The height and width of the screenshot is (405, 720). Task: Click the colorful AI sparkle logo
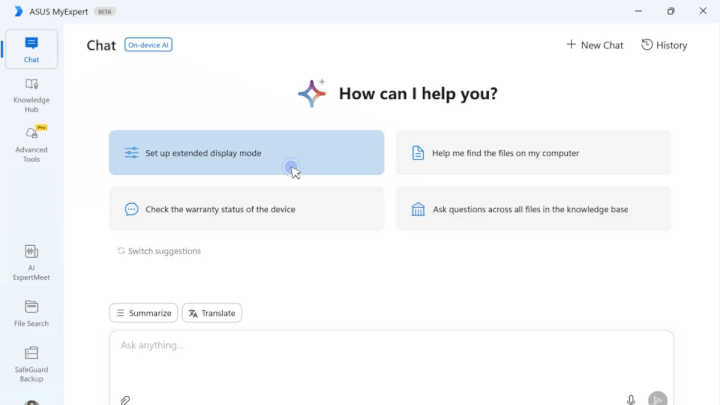(x=312, y=93)
